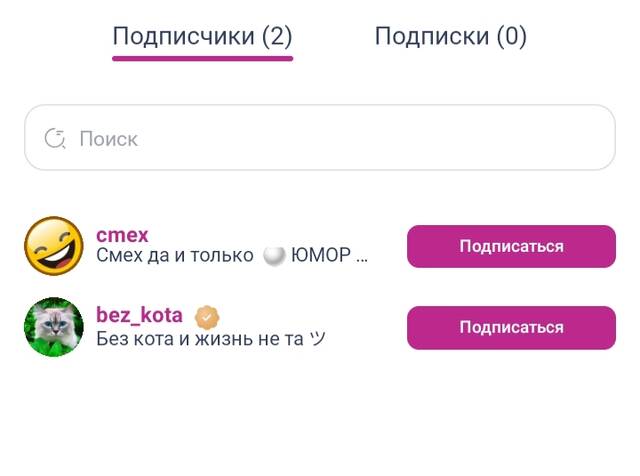Open the bez_kota username link
The width and height of the screenshot is (640, 476).
click(x=140, y=316)
